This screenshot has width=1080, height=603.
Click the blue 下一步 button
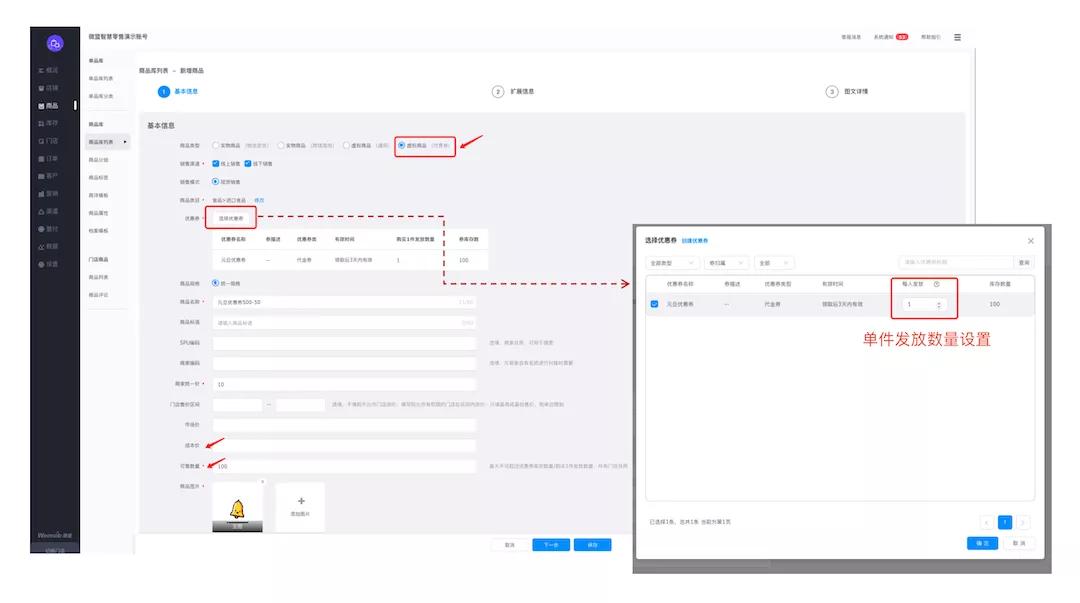(551, 544)
